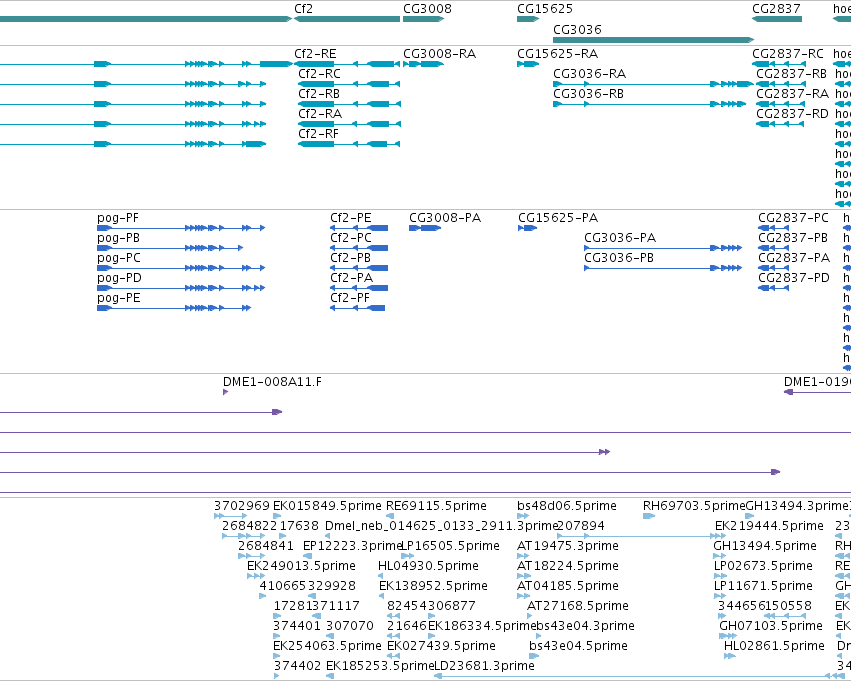Open the AT27168.5prime EST label
Viewport: 851px width, 681px height.
(x=577, y=606)
